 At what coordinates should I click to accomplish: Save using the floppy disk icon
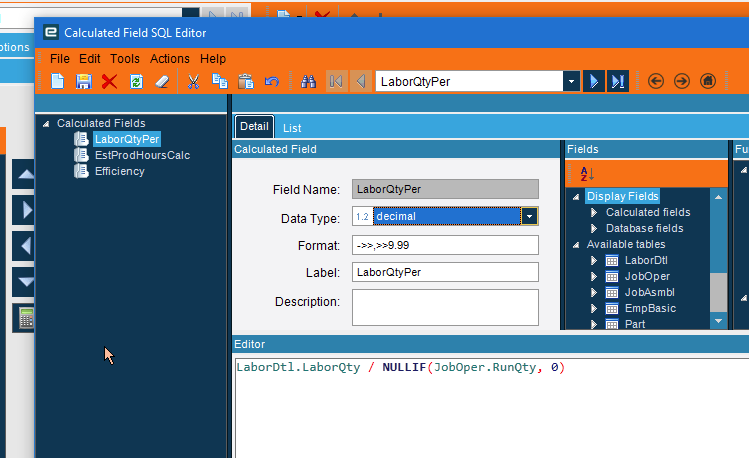pyautogui.click(x=84, y=82)
